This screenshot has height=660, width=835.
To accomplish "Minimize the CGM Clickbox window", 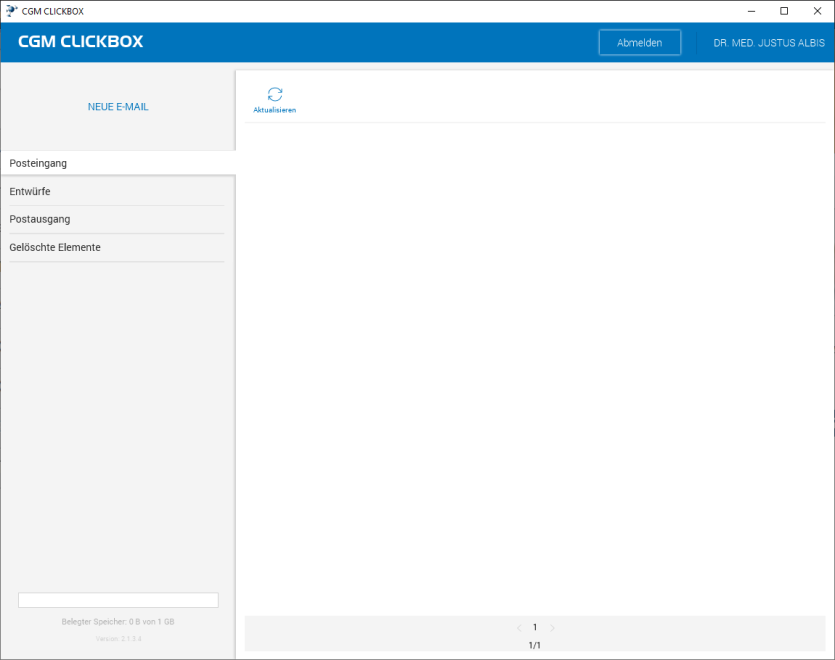I will click(751, 11).
